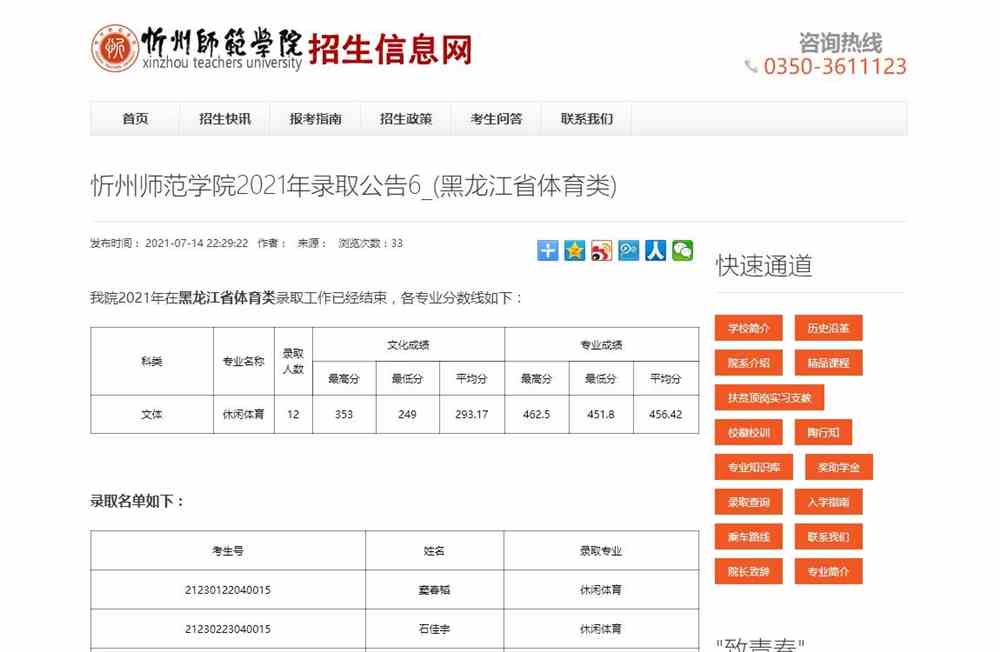Open 院长致辞 quick link
The height and width of the screenshot is (652, 1000).
pos(749,572)
